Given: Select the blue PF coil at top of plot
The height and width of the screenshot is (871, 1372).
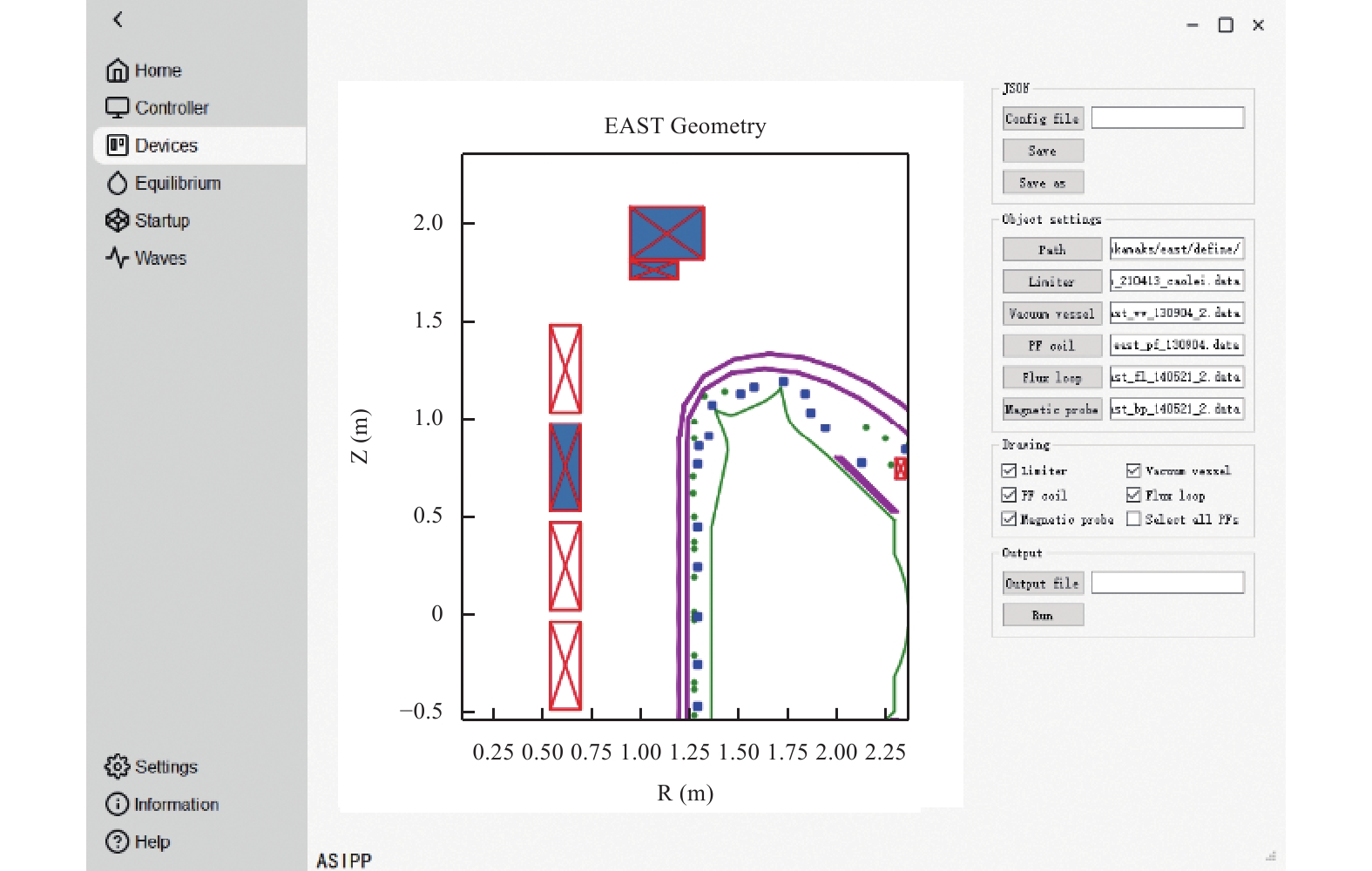Looking at the screenshot, I should 666,233.
